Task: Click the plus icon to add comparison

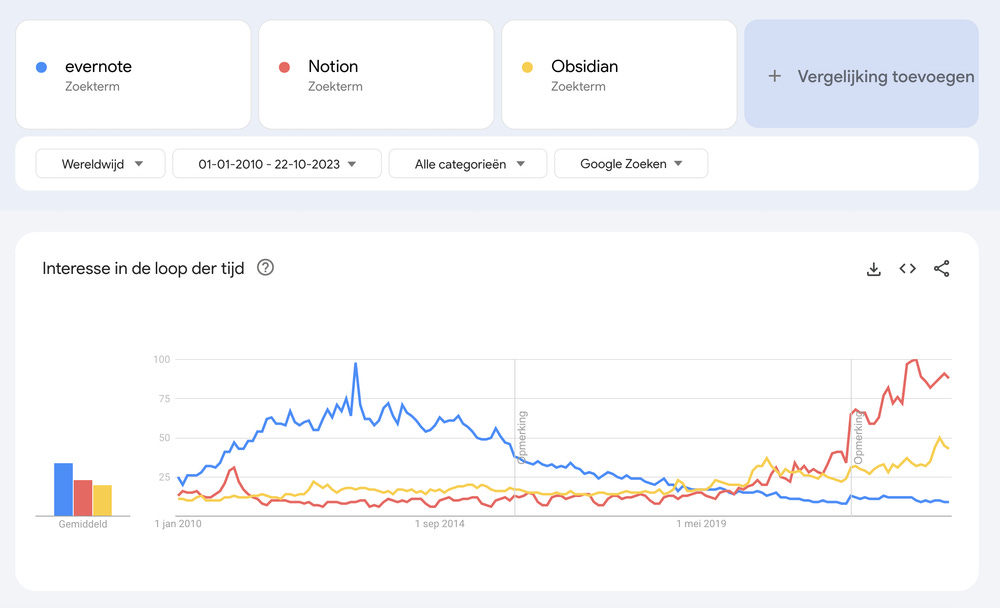Action: coord(774,76)
